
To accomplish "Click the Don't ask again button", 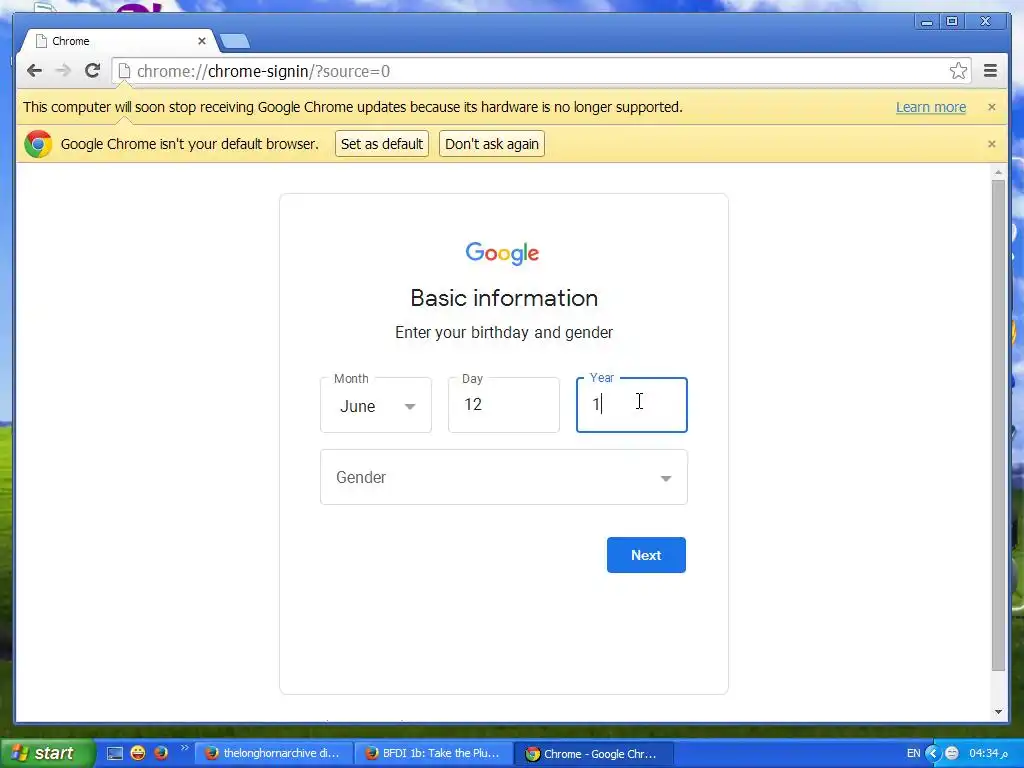I will pos(492,144).
